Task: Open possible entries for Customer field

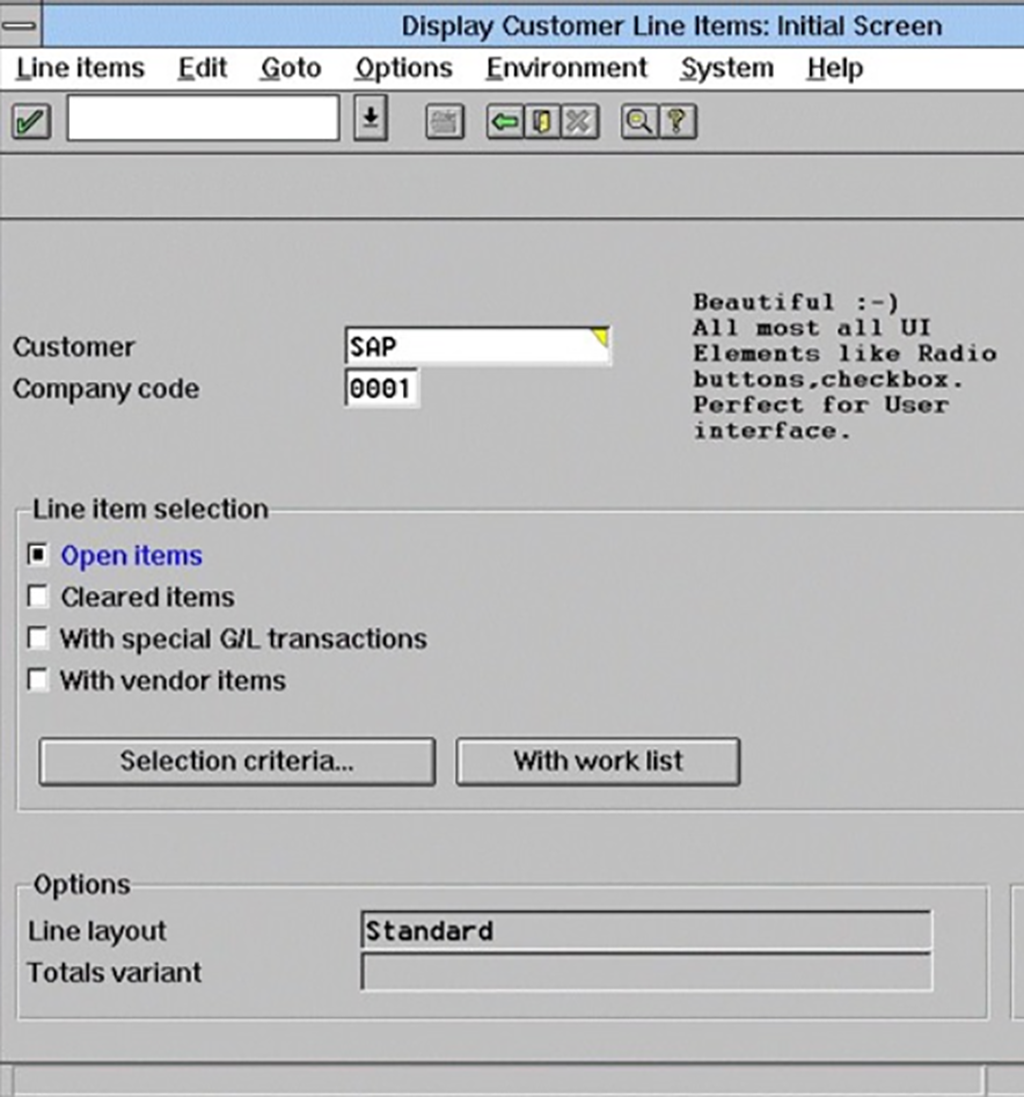Action: pyautogui.click(x=600, y=338)
